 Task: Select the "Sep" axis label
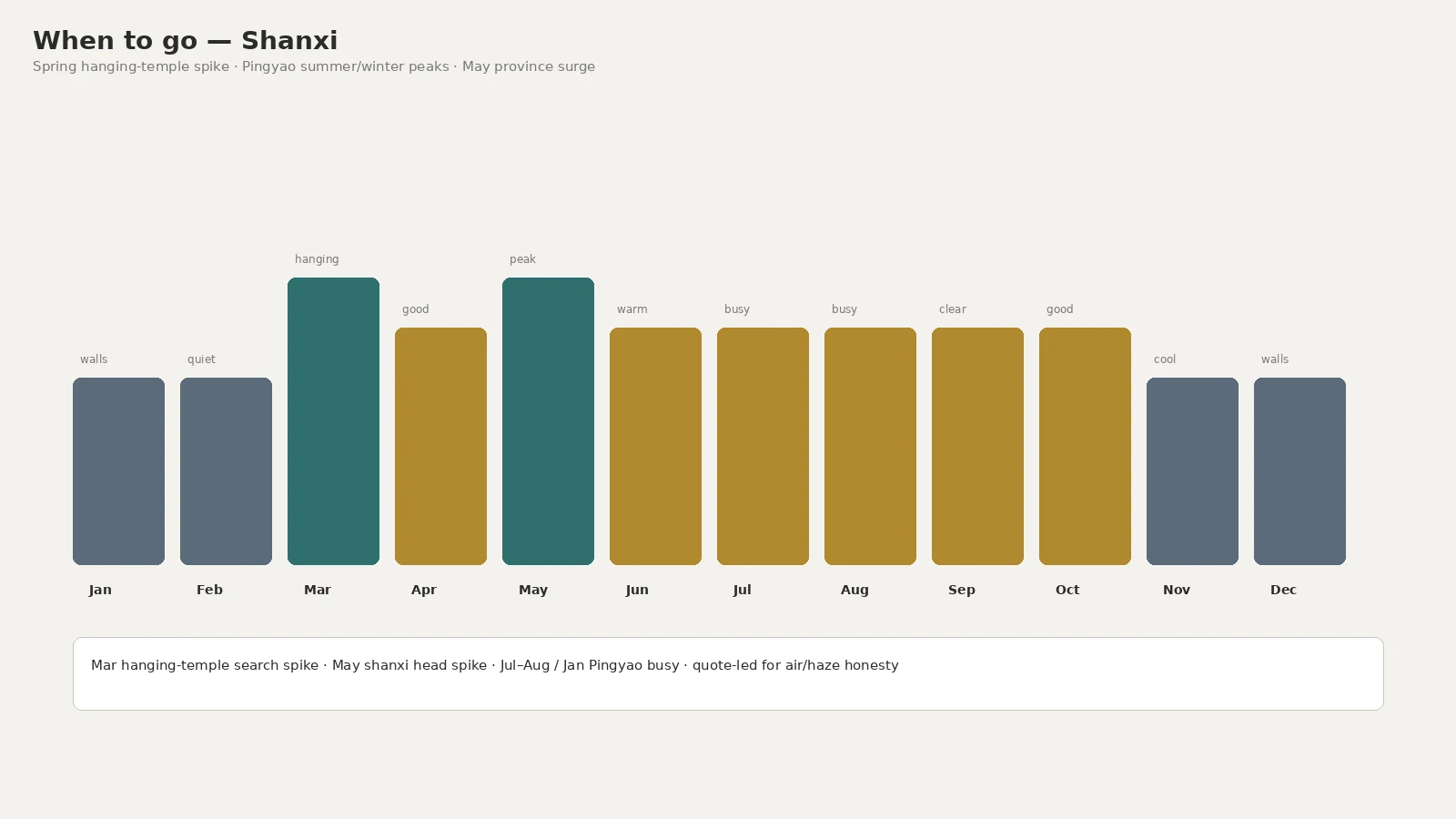pyautogui.click(x=961, y=590)
